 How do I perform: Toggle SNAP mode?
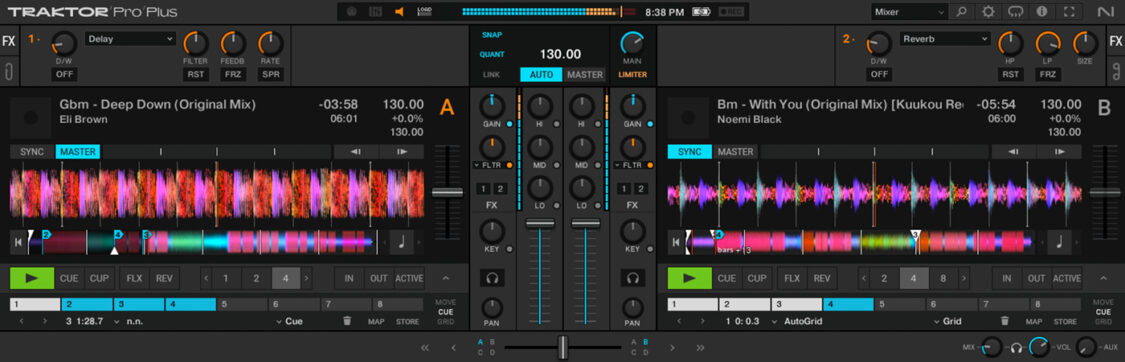[x=492, y=34]
